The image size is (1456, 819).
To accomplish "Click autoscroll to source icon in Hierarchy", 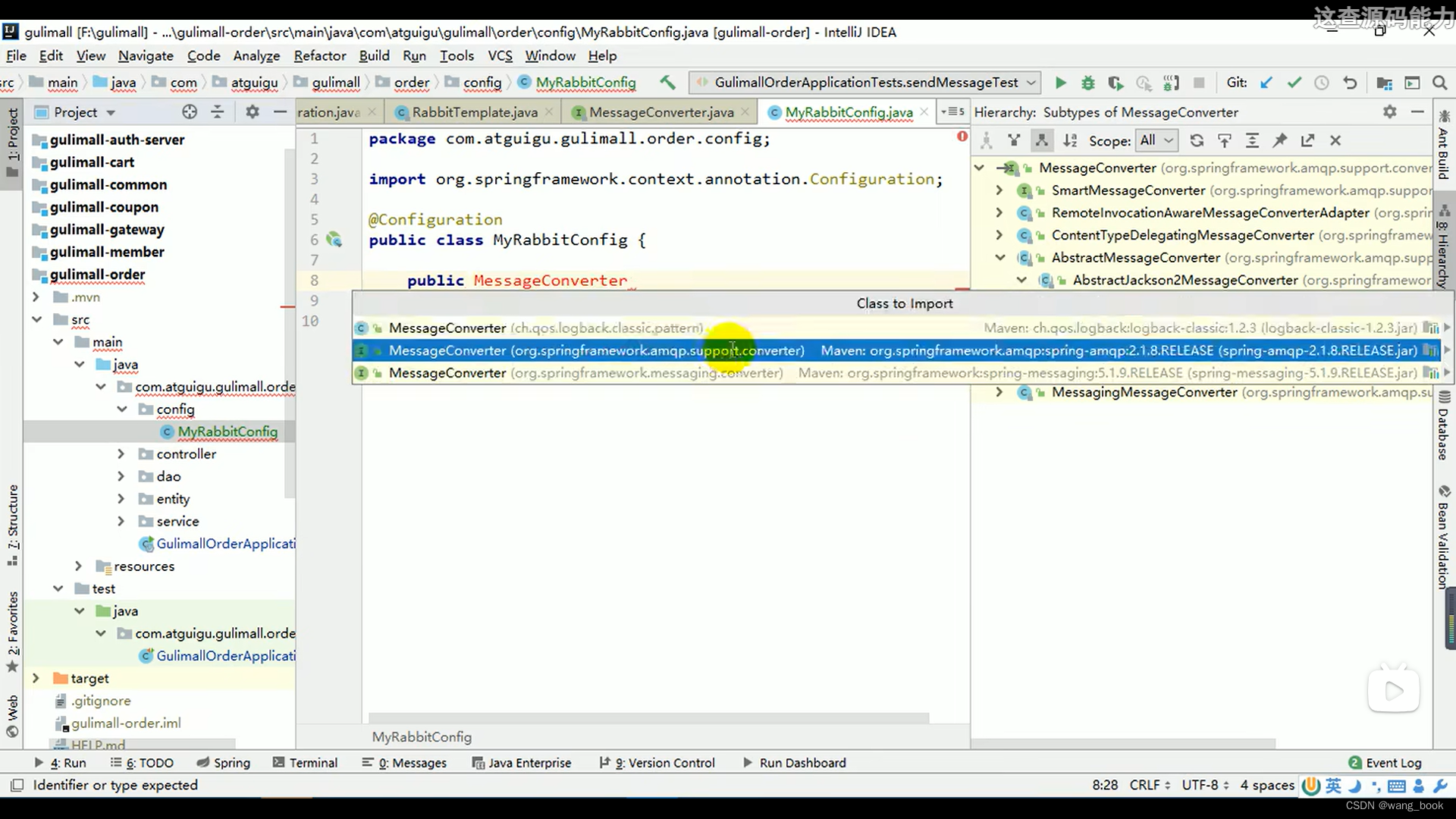I will [1225, 140].
